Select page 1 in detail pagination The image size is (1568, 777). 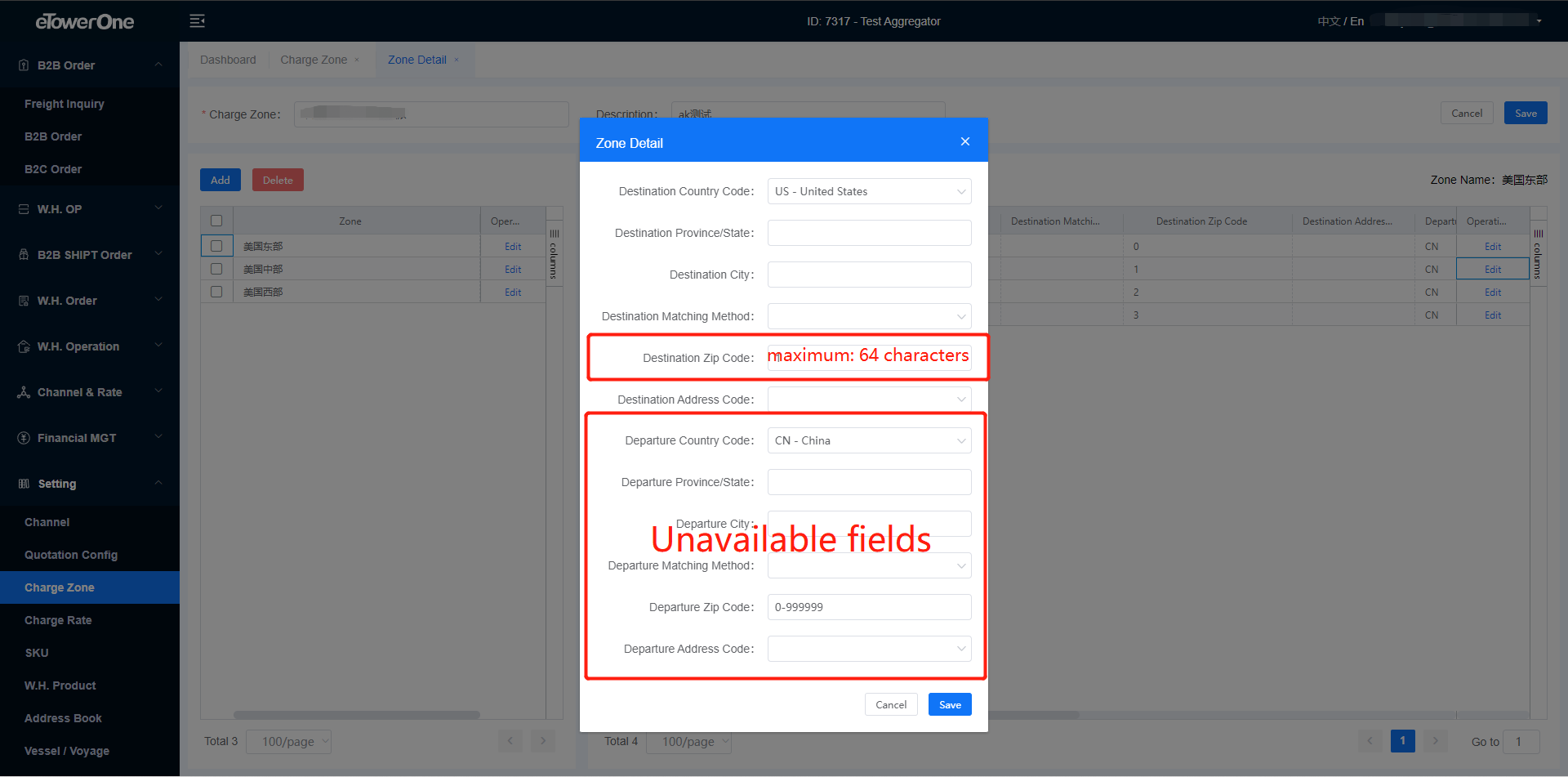[1403, 741]
